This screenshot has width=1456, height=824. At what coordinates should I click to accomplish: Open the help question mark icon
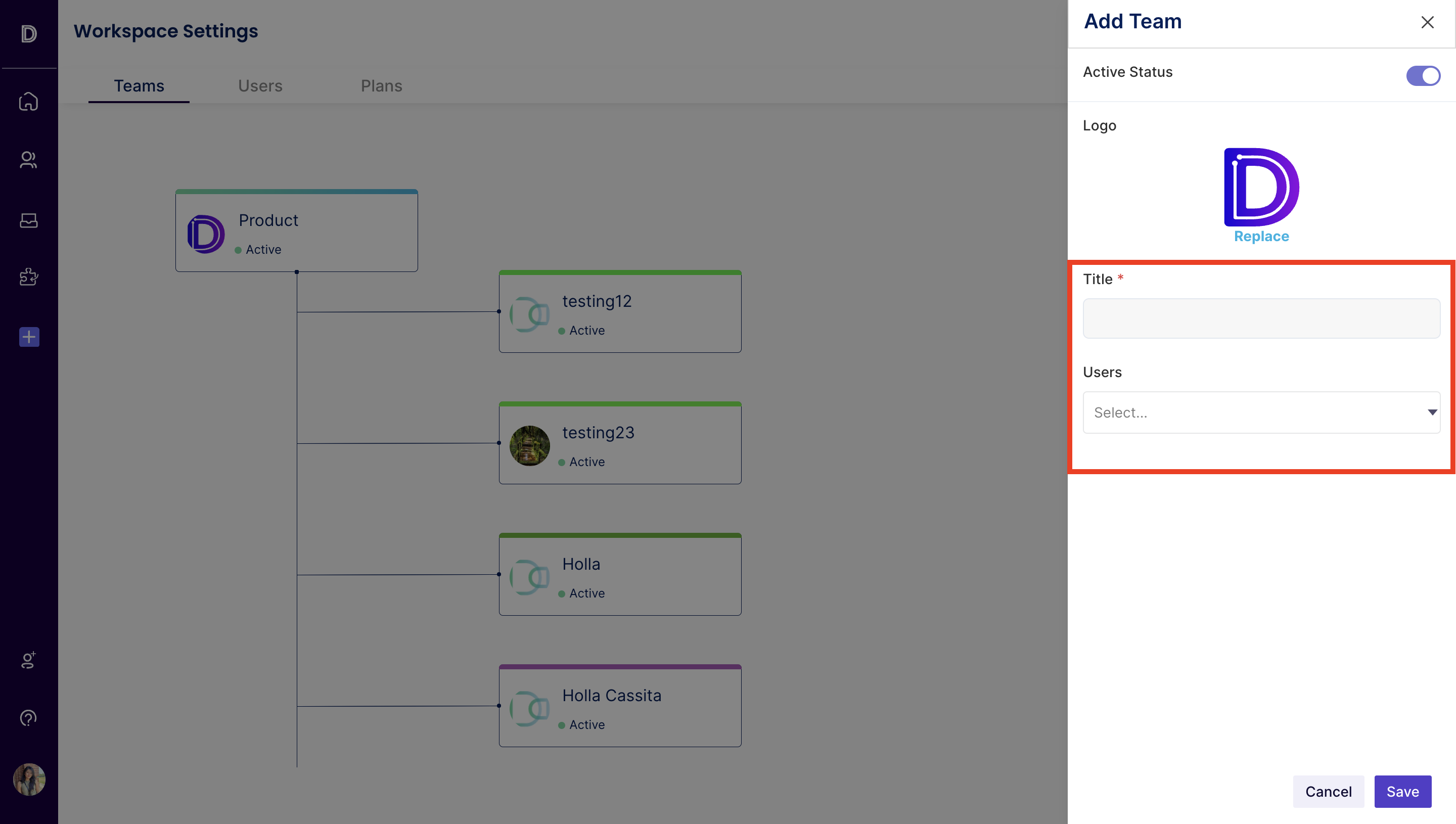click(28, 718)
